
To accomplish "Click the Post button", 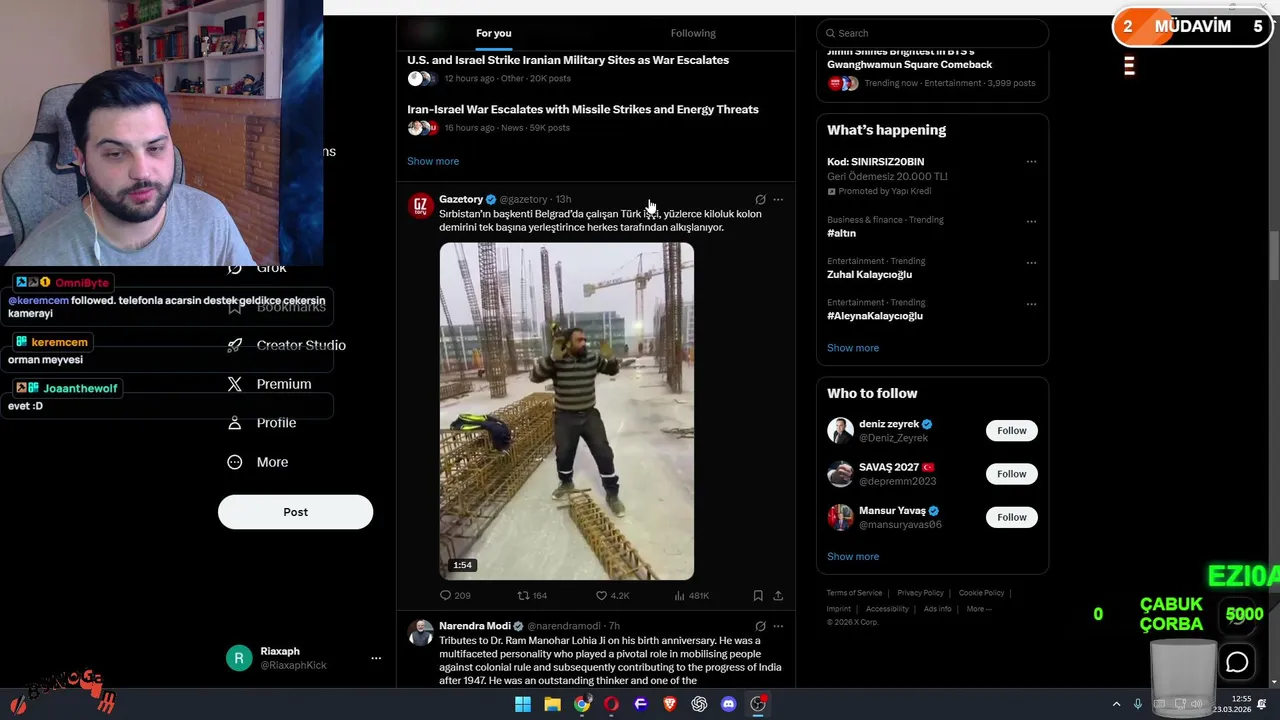I will point(295,512).
